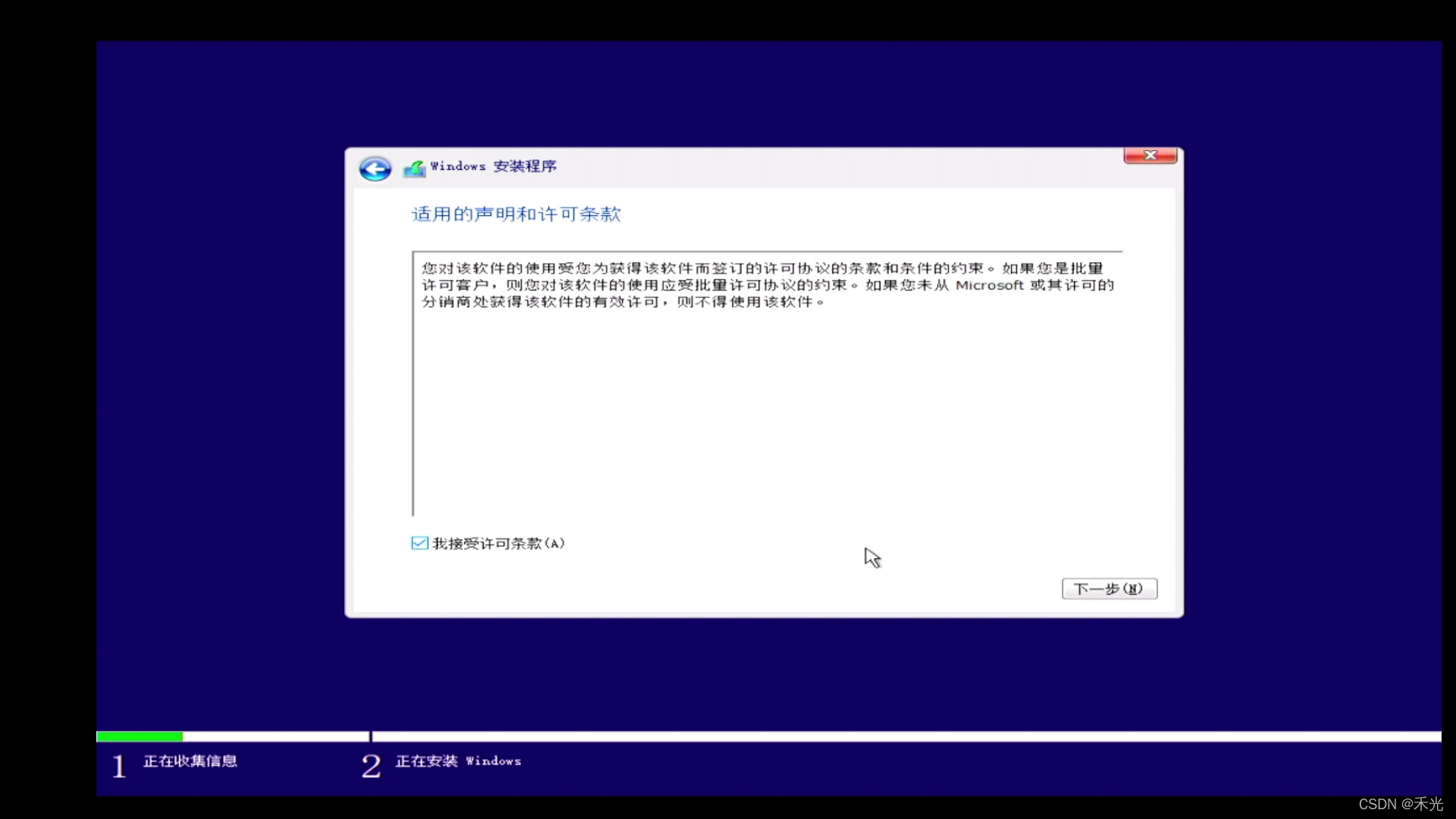Screen dimensions: 1456x819
Task: Click the 下一步(N) button
Action: point(1109,588)
